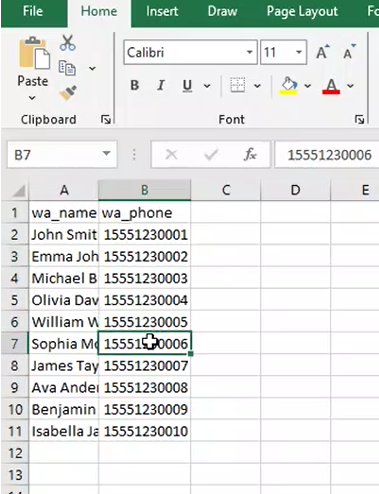
Task: Click cell containing wa_name
Action: tap(64, 213)
